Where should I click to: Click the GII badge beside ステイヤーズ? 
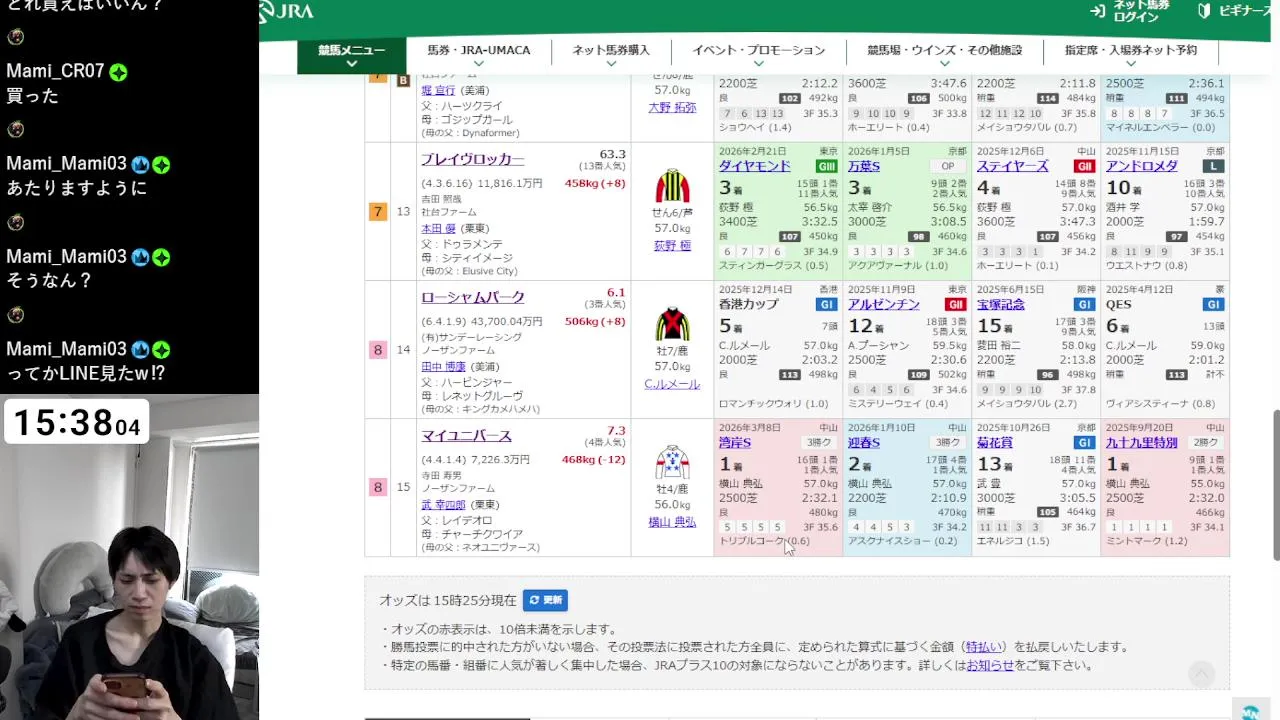tap(1084, 166)
